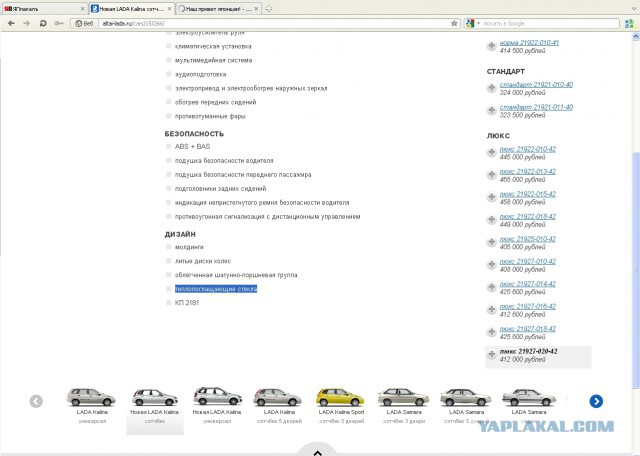
Task: Go back with the browser Back arrow
Action: coord(11,23)
